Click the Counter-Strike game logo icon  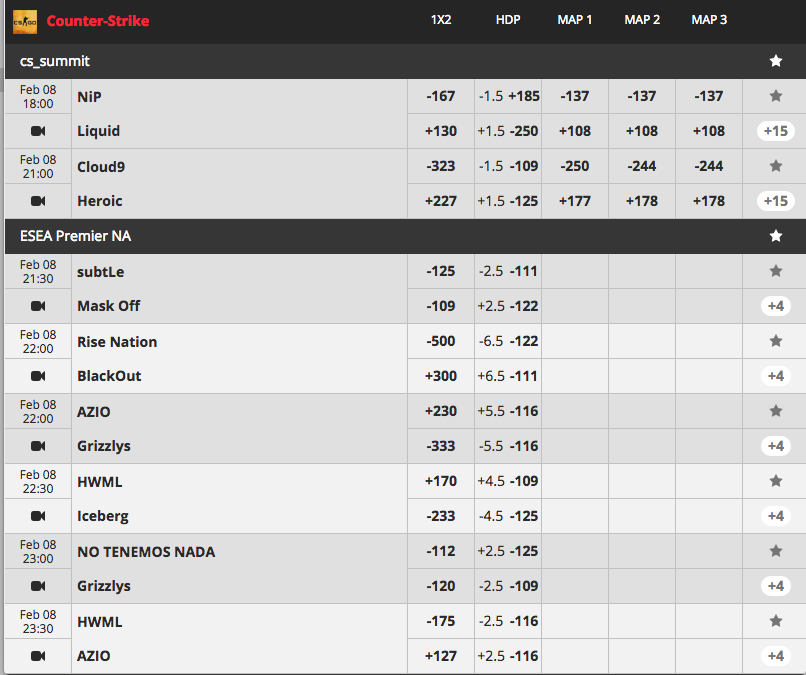point(25,22)
